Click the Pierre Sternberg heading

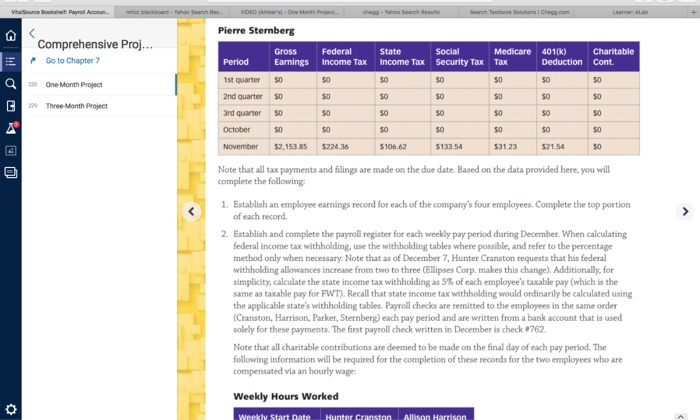pyautogui.click(x=256, y=30)
